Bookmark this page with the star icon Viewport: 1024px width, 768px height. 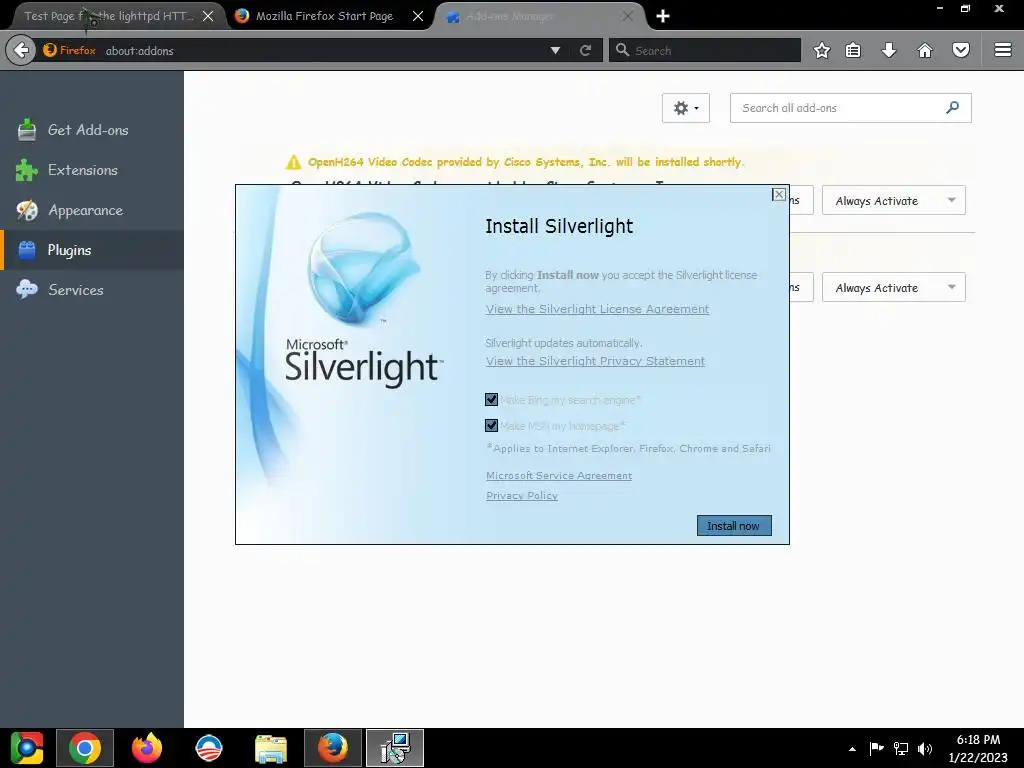point(822,50)
